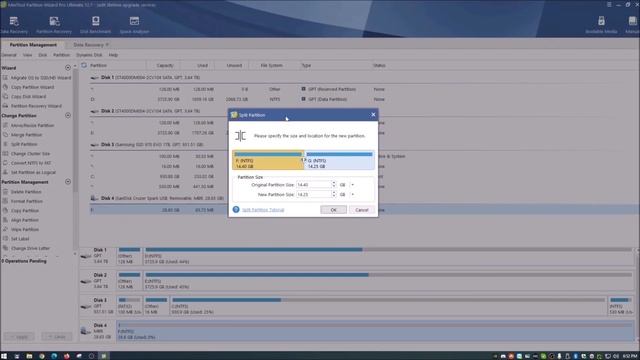640x360 pixels.
Task: Open the General menu
Action: coord(9,55)
